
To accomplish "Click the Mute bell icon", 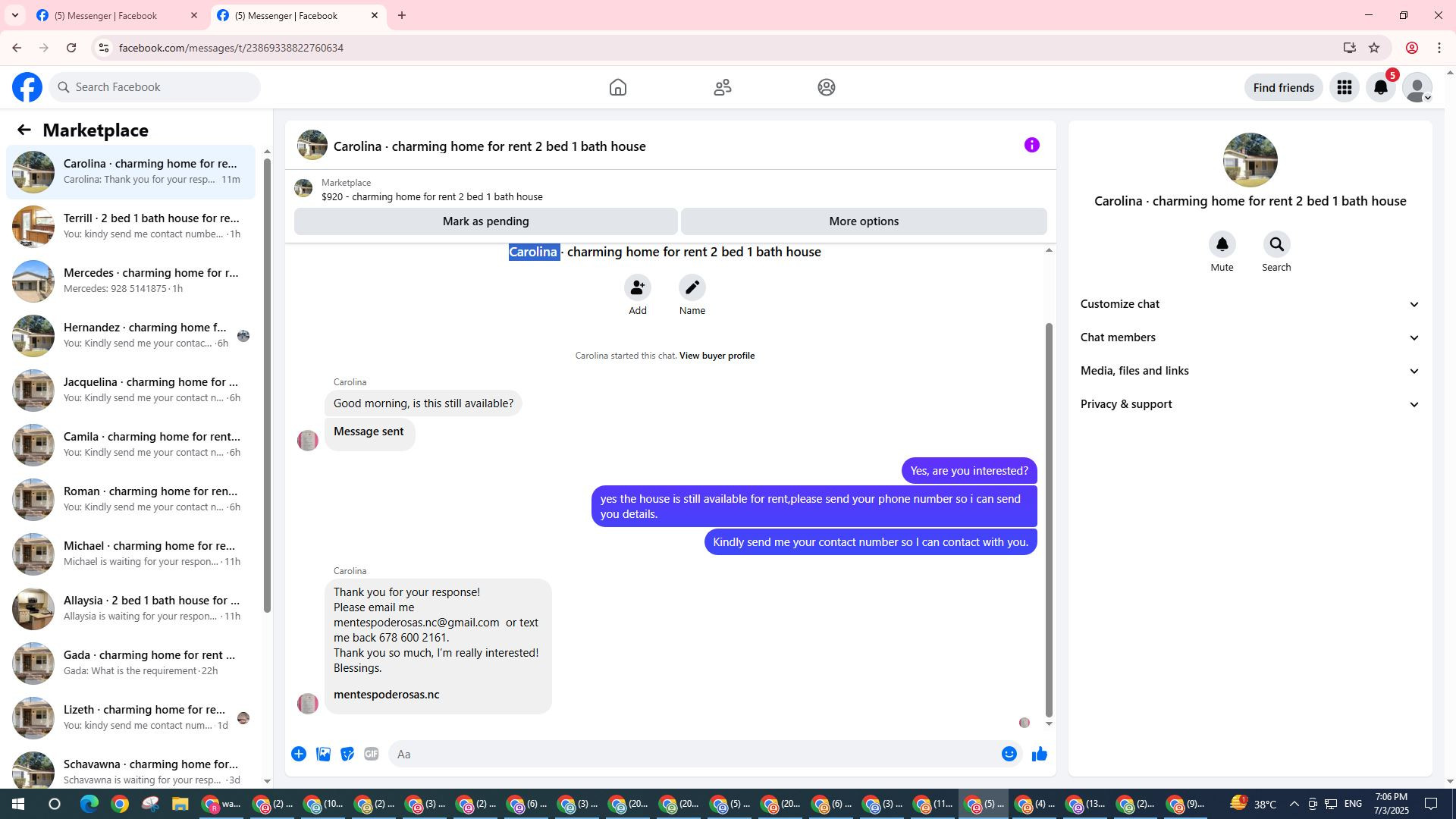I will point(1222,245).
